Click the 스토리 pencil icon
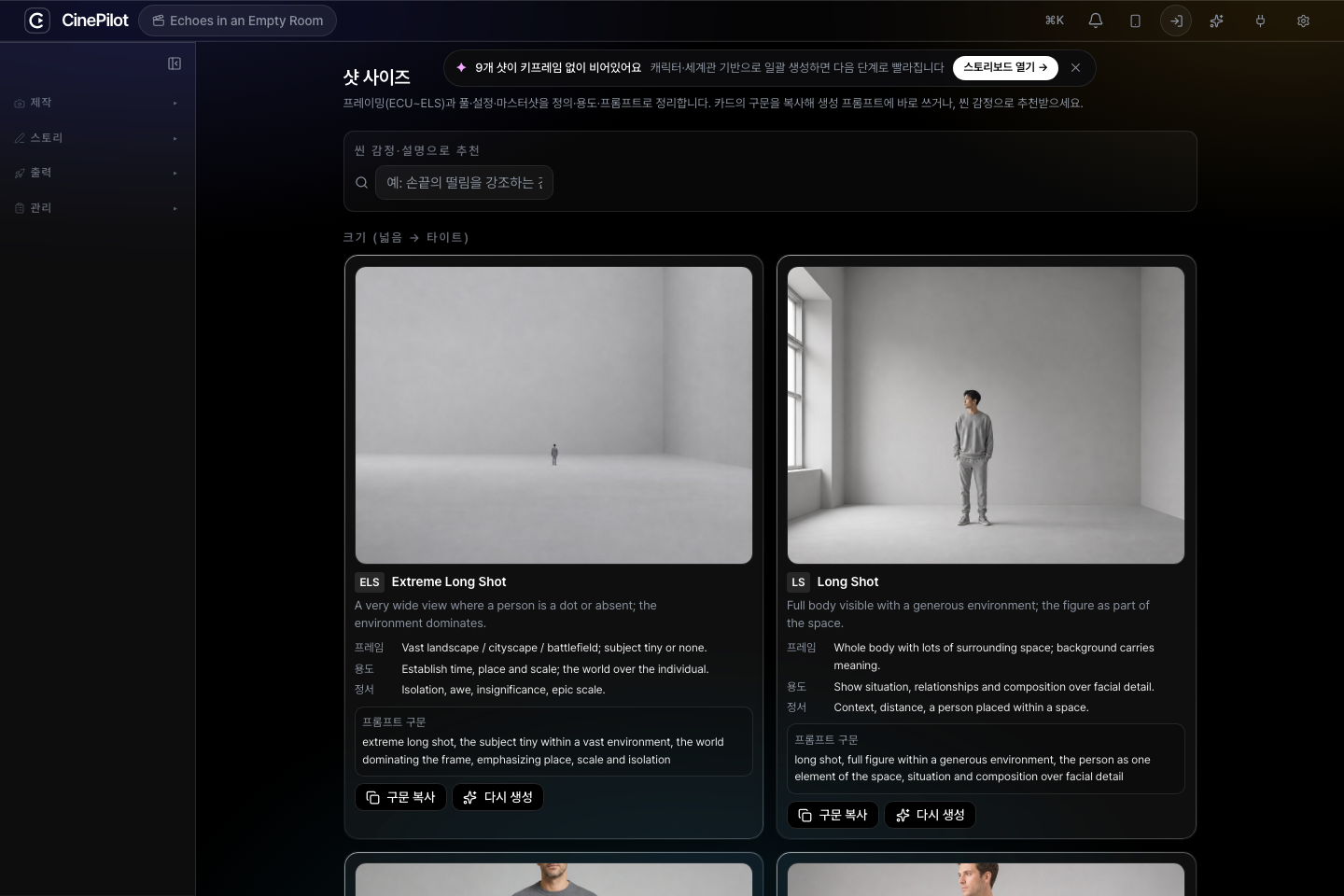 [20, 138]
